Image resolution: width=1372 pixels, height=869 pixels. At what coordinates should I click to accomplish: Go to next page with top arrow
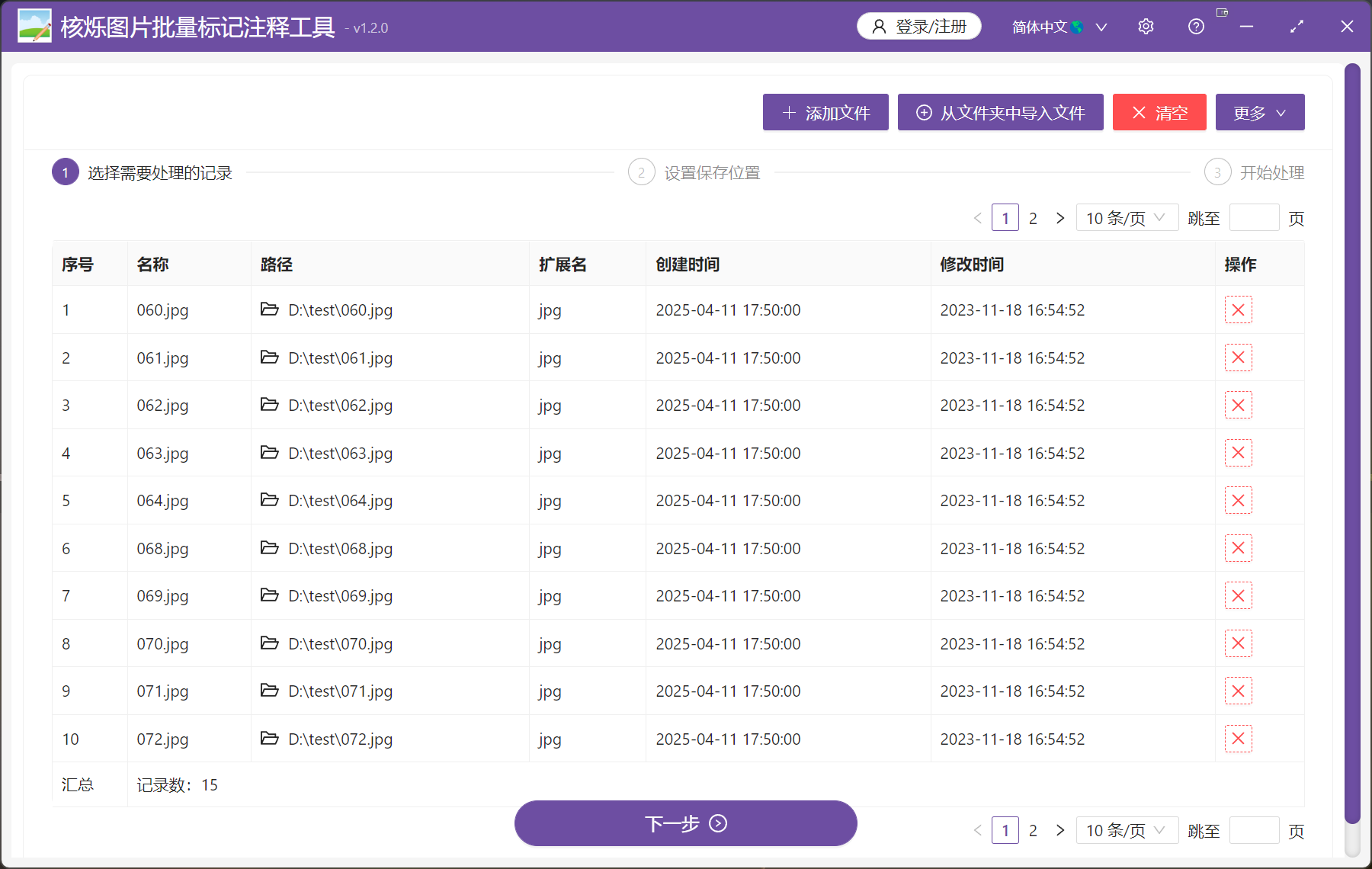pos(1060,218)
